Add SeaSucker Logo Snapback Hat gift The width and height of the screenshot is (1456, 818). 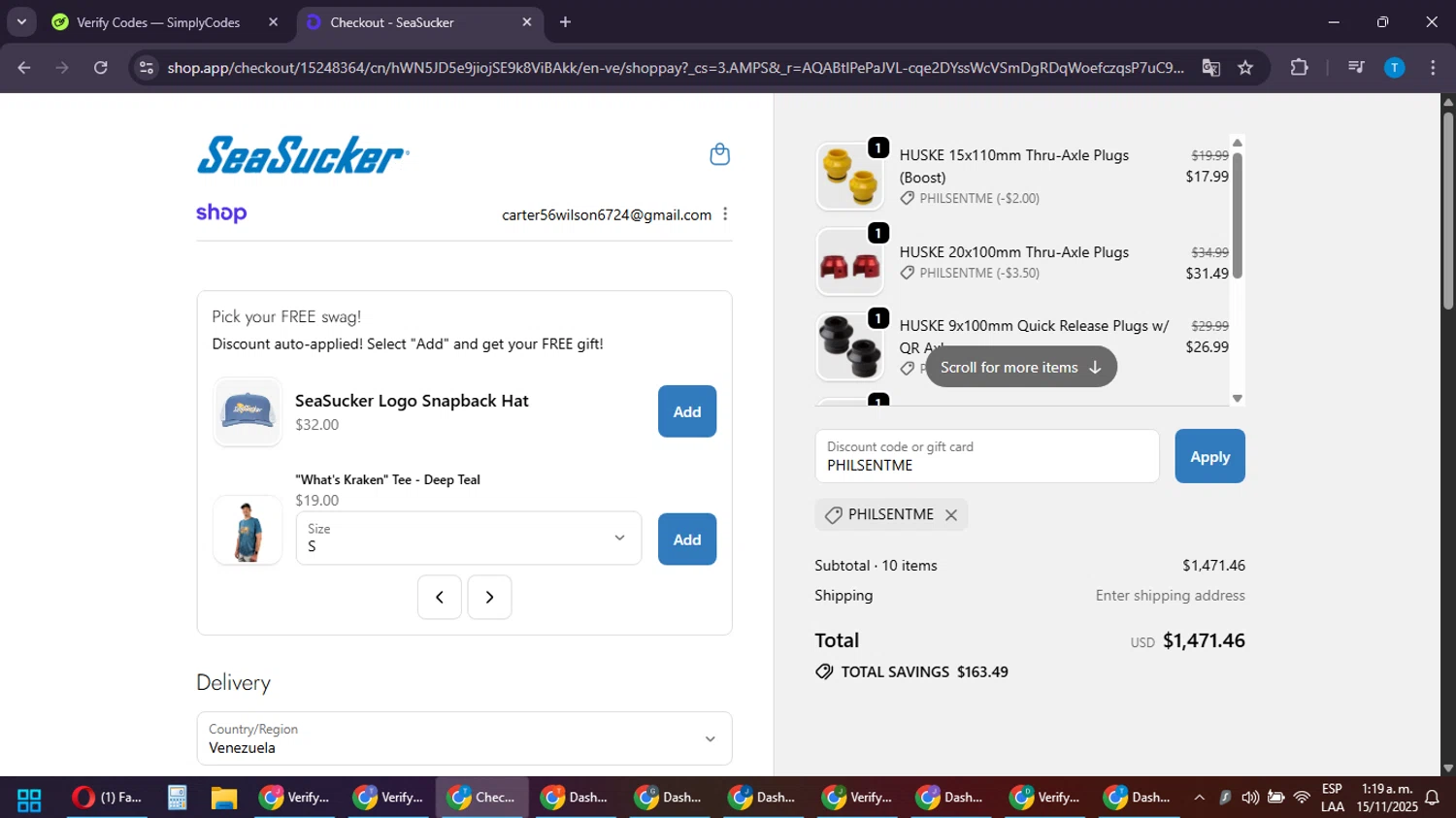pyautogui.click(x=687, y=411)
